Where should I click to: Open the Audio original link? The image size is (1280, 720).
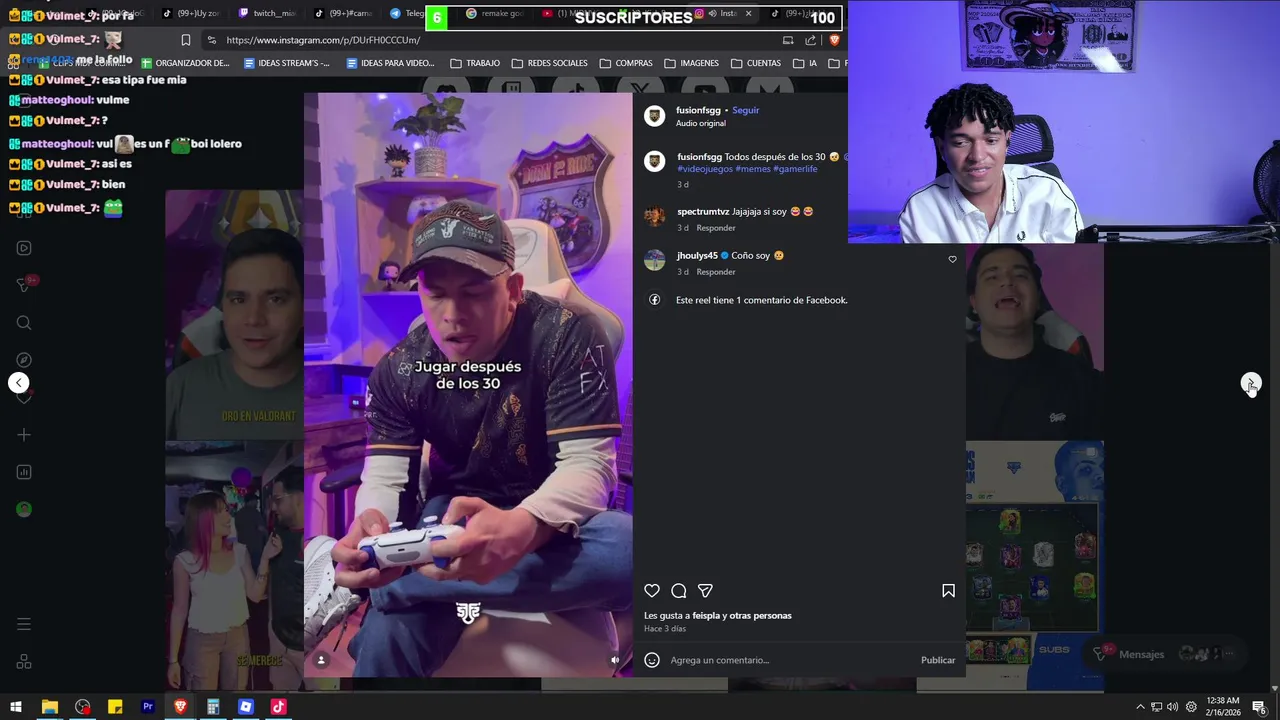(700, 123)
